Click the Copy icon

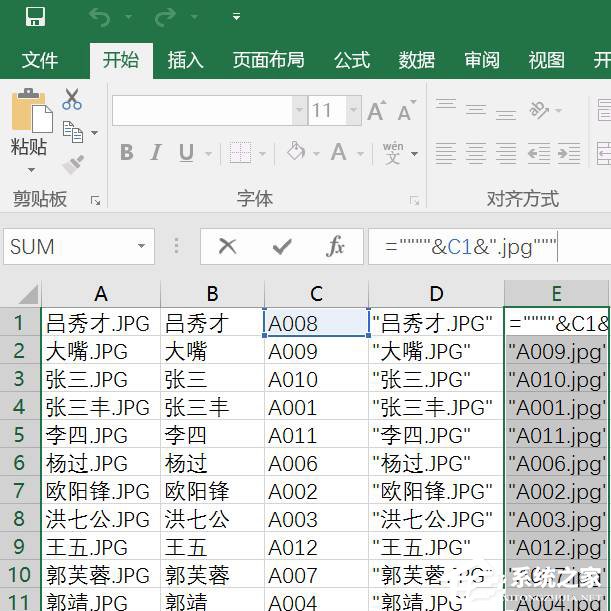coord(73,132)
